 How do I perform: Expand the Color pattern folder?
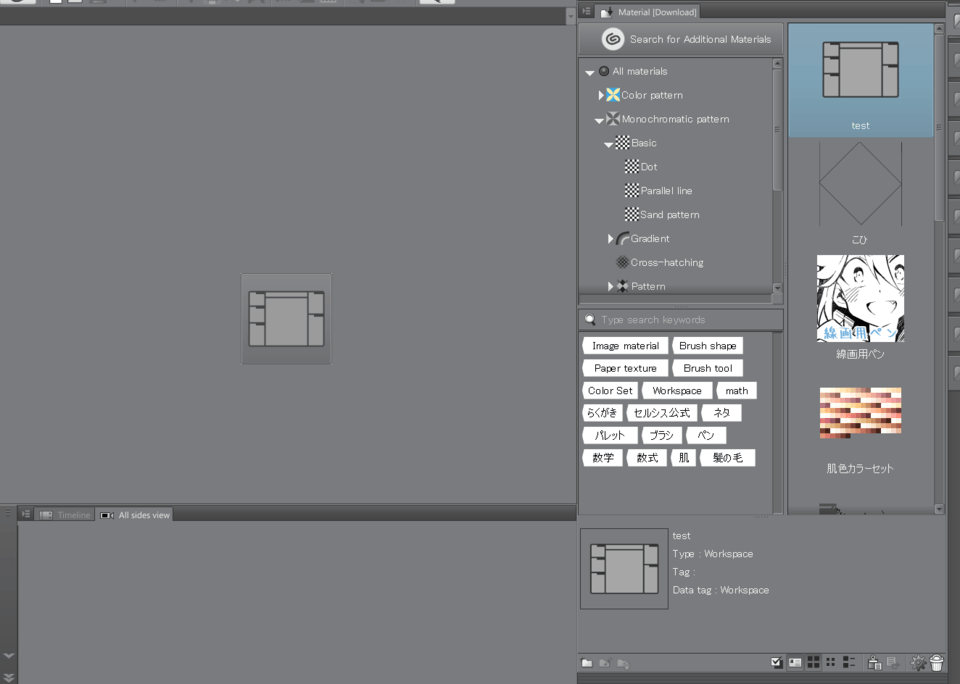click(601, 95)
